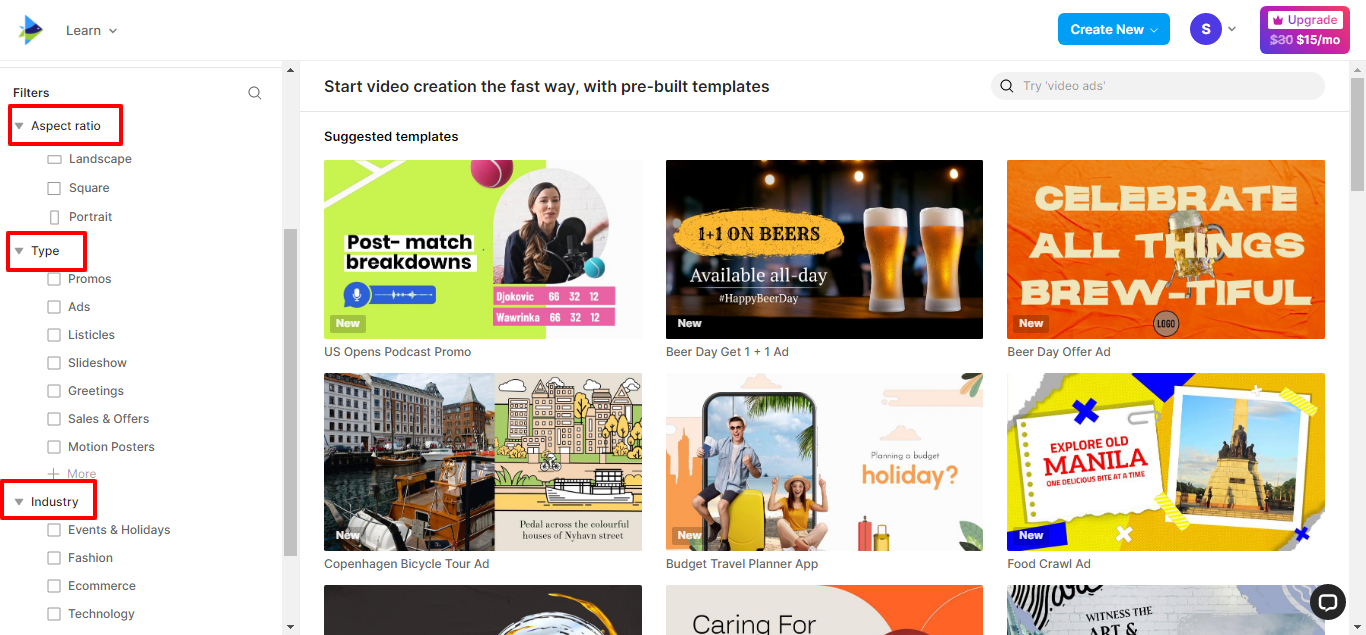Select the 1+1 On Beers template thumbnail
1366x635 pixels.
[824, 249]
